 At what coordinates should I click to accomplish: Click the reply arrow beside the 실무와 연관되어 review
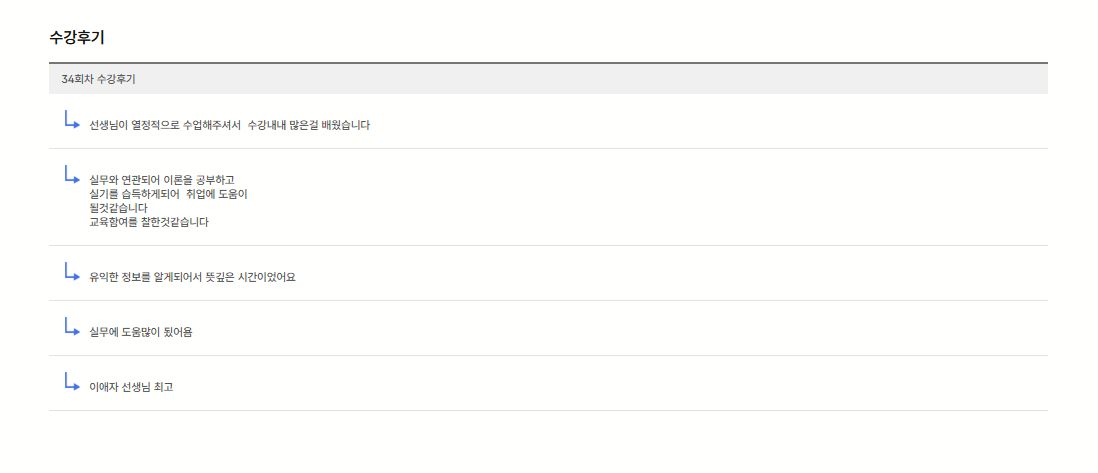tap(72, 175)
